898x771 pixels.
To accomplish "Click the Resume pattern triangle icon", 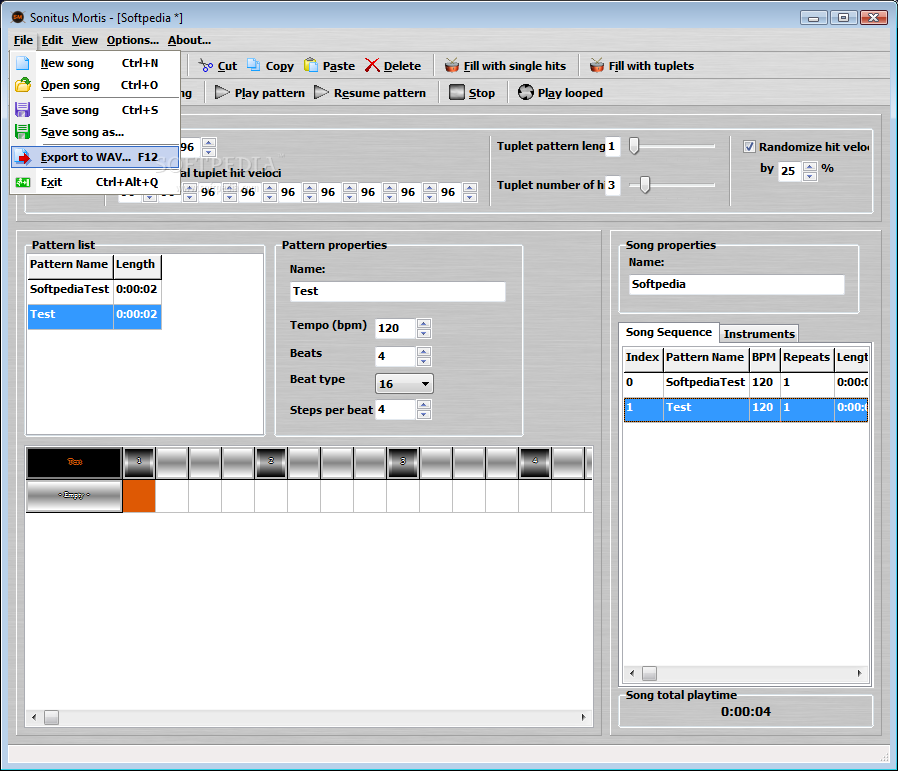I will 322,92.
